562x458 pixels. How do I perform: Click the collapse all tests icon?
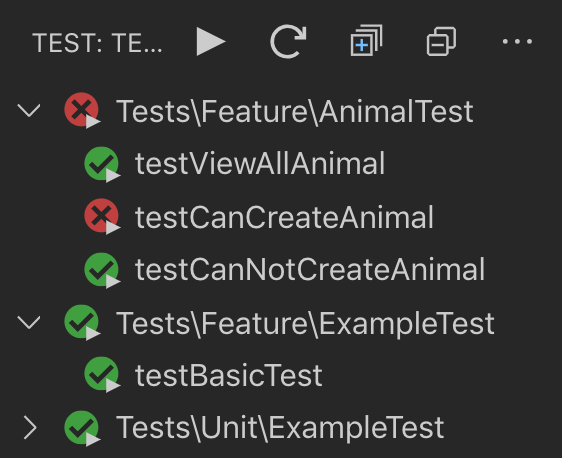tap(442, 41)
